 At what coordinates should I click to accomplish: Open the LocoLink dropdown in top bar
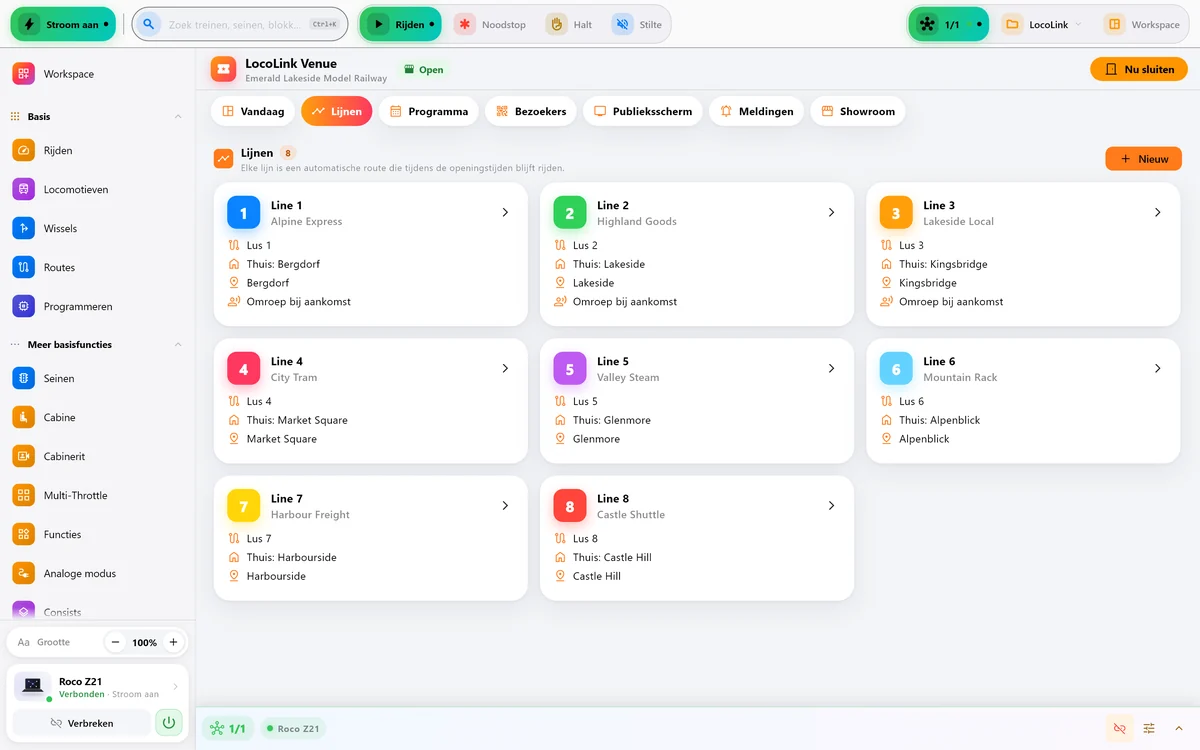coord(1041,24)
